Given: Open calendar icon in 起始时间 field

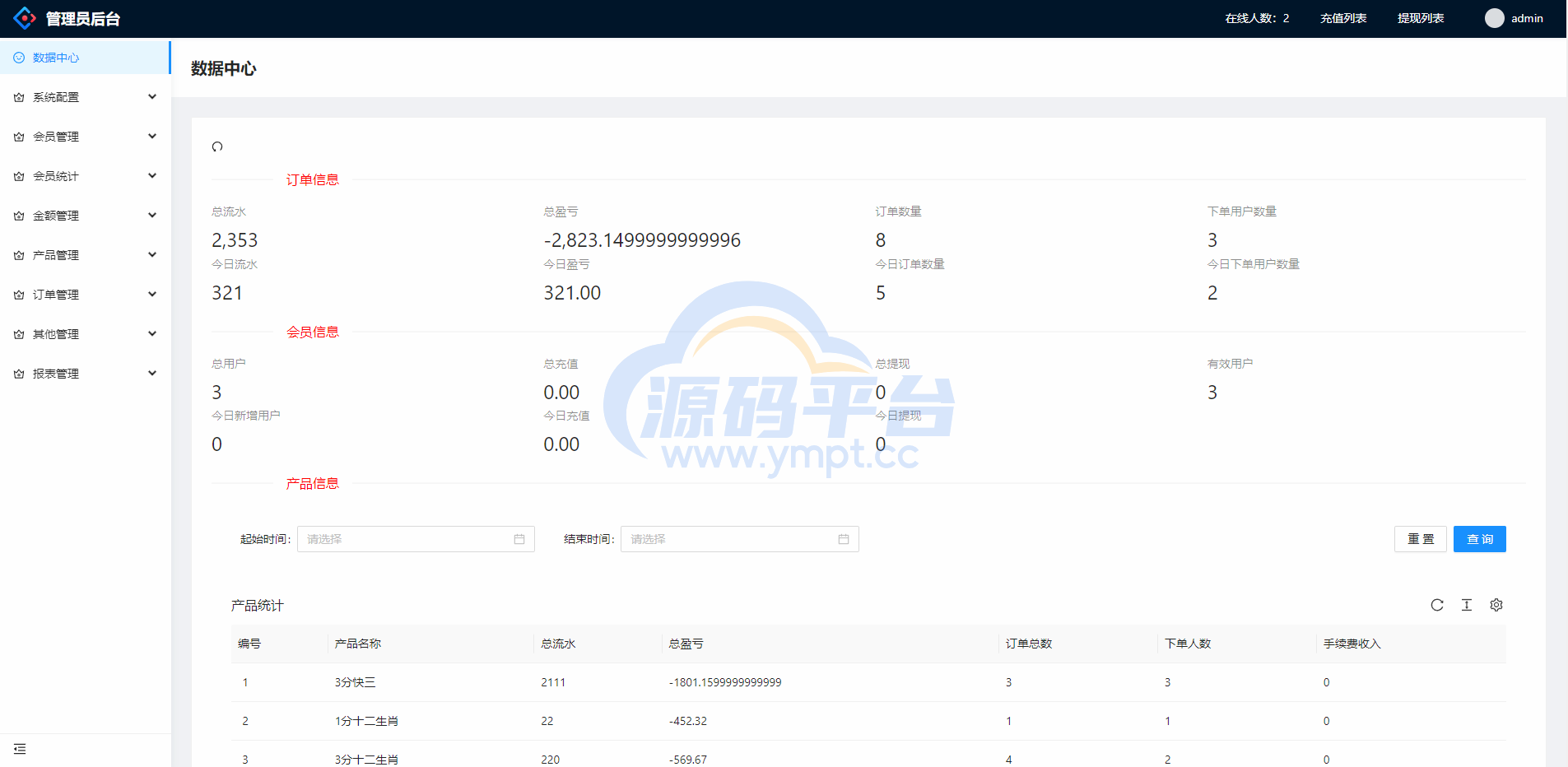Looking at the screenshot, I should (x=519, y=539).
